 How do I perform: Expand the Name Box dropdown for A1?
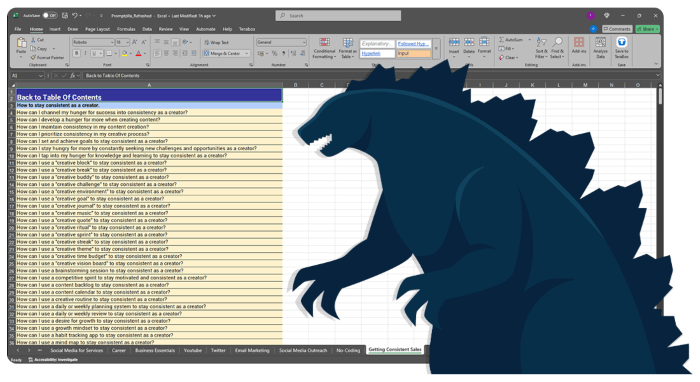coord(41,76)
